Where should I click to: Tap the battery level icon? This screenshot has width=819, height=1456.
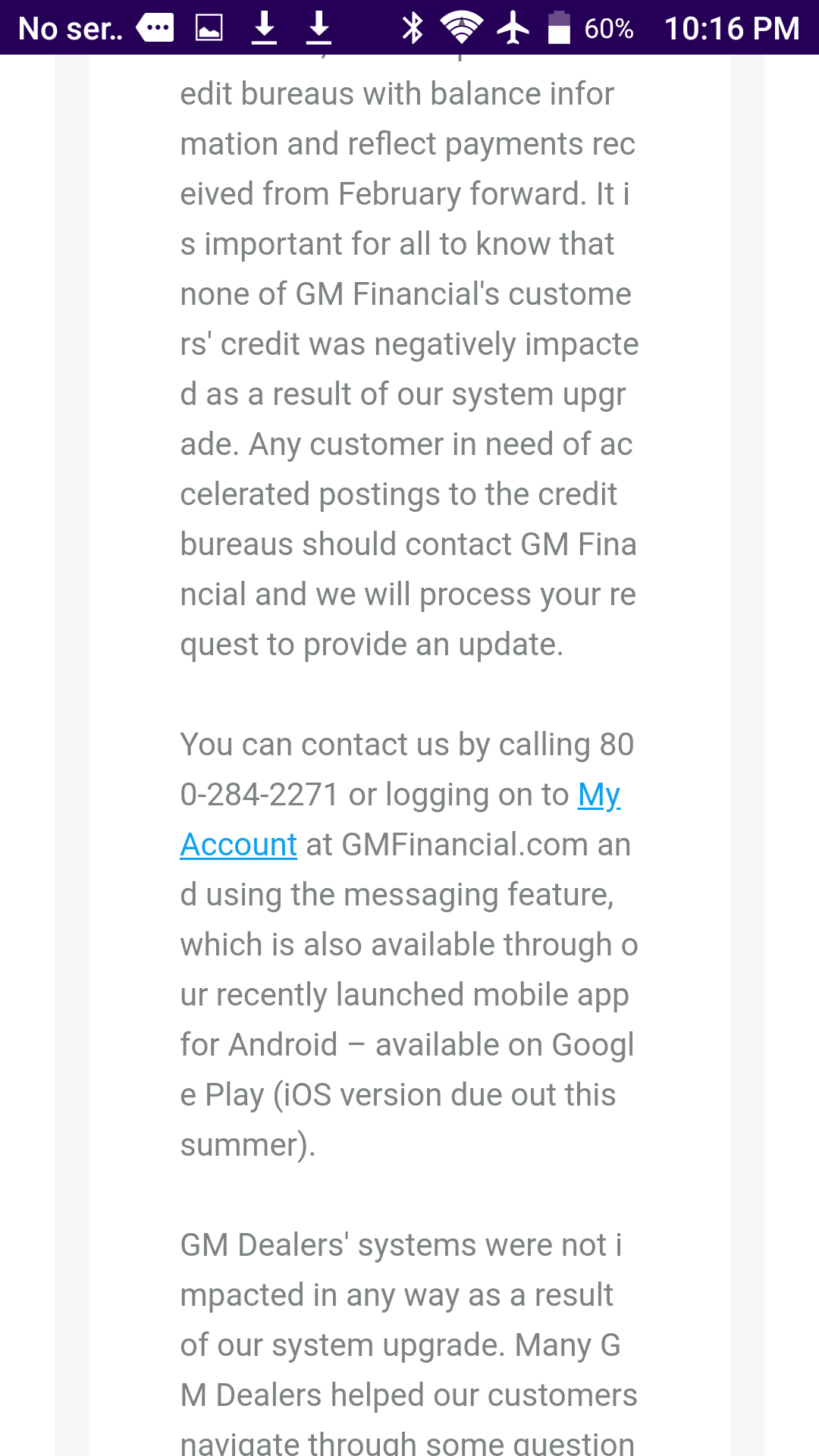click(559, 28)
